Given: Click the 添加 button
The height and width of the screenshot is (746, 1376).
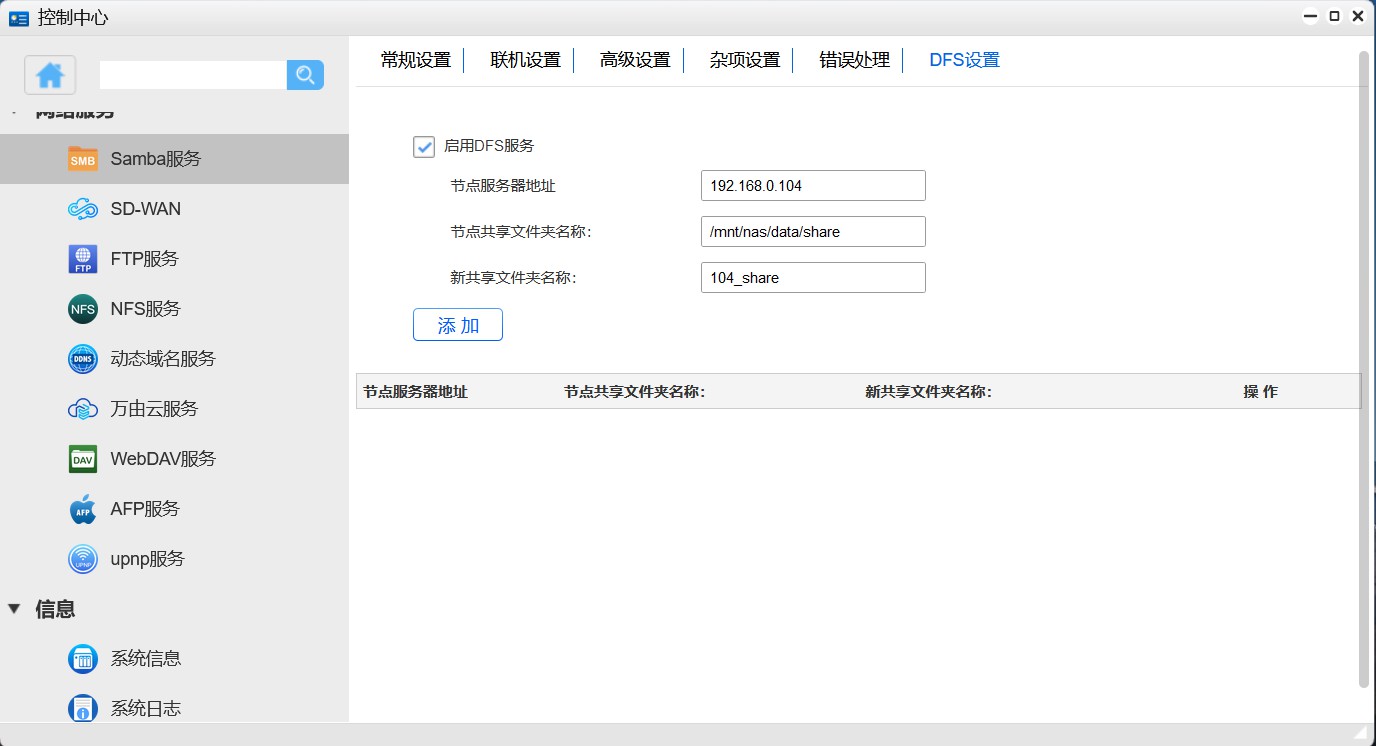Looking at the screenshot, I should [458, 325].
